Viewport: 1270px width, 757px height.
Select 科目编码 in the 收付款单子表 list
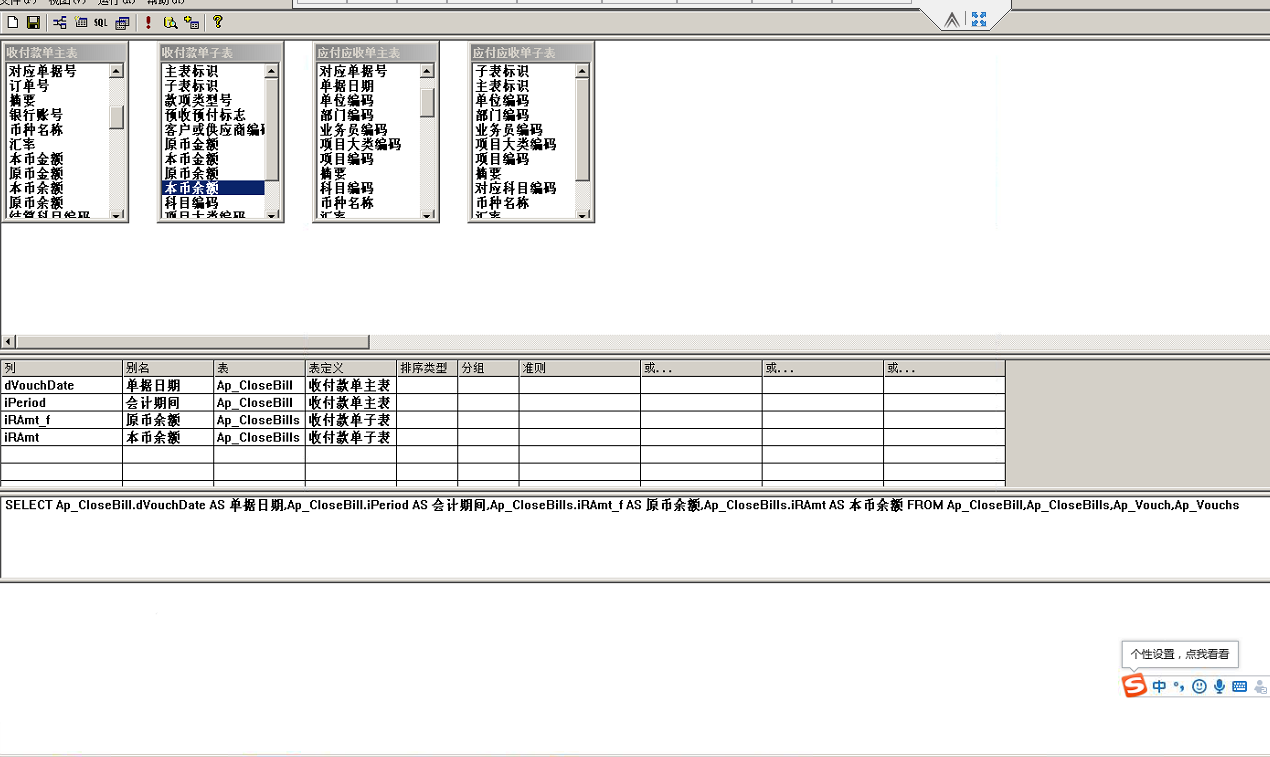(x=191, y=203)
